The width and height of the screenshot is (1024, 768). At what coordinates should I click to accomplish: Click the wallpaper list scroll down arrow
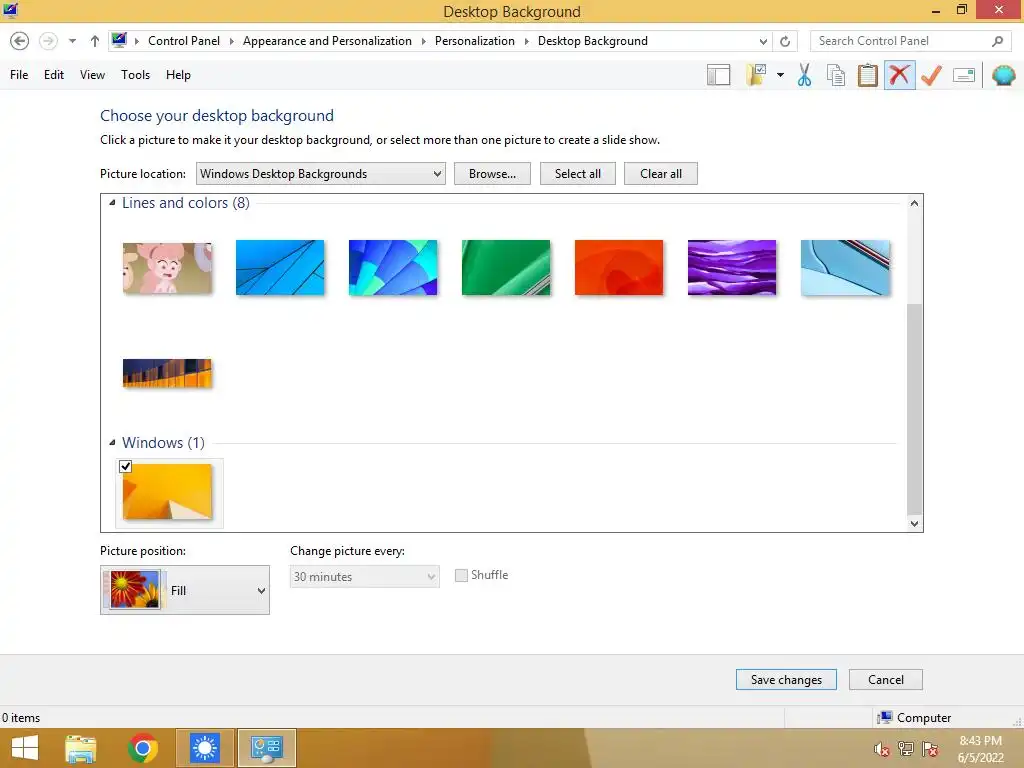pyautogui.click(x=914, y=523)
